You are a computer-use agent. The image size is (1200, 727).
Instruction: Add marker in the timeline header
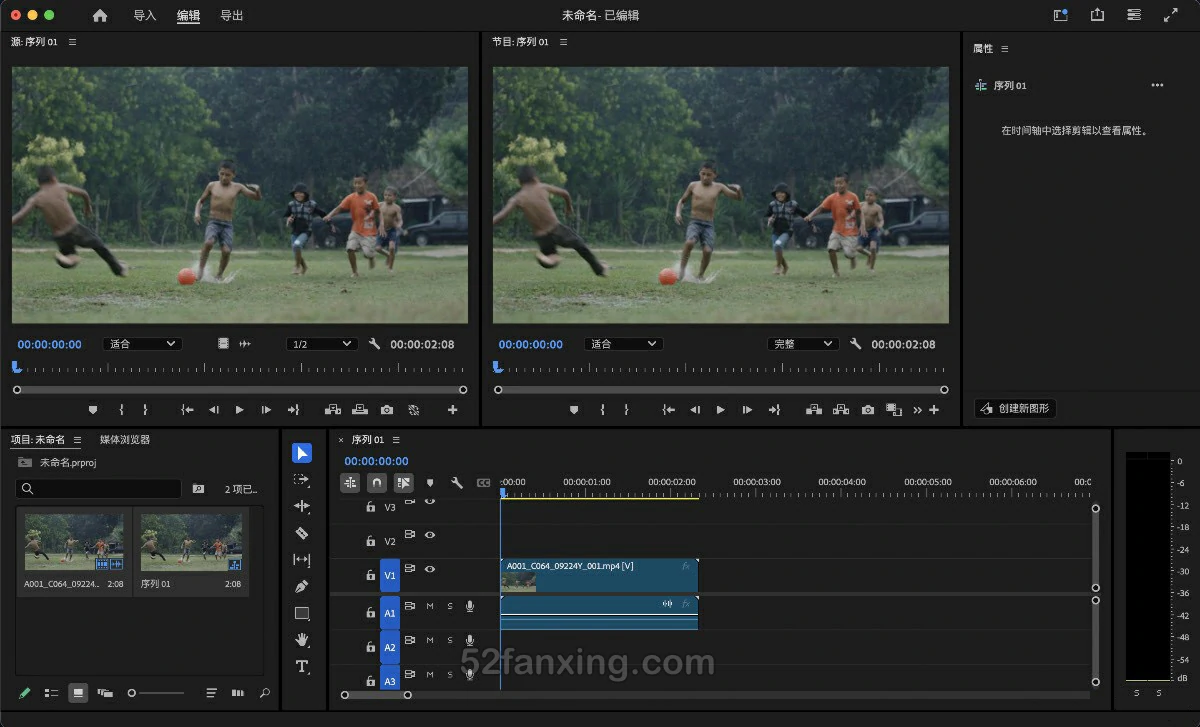tap(430, 483)
